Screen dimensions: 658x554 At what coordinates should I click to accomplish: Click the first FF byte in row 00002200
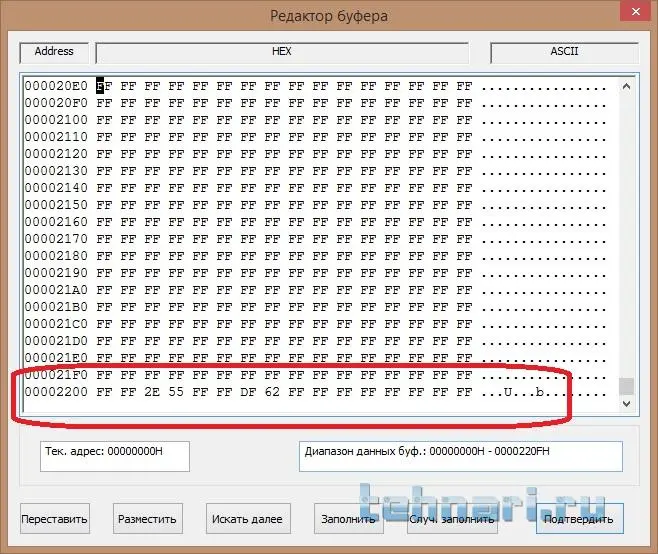[104, 392]
